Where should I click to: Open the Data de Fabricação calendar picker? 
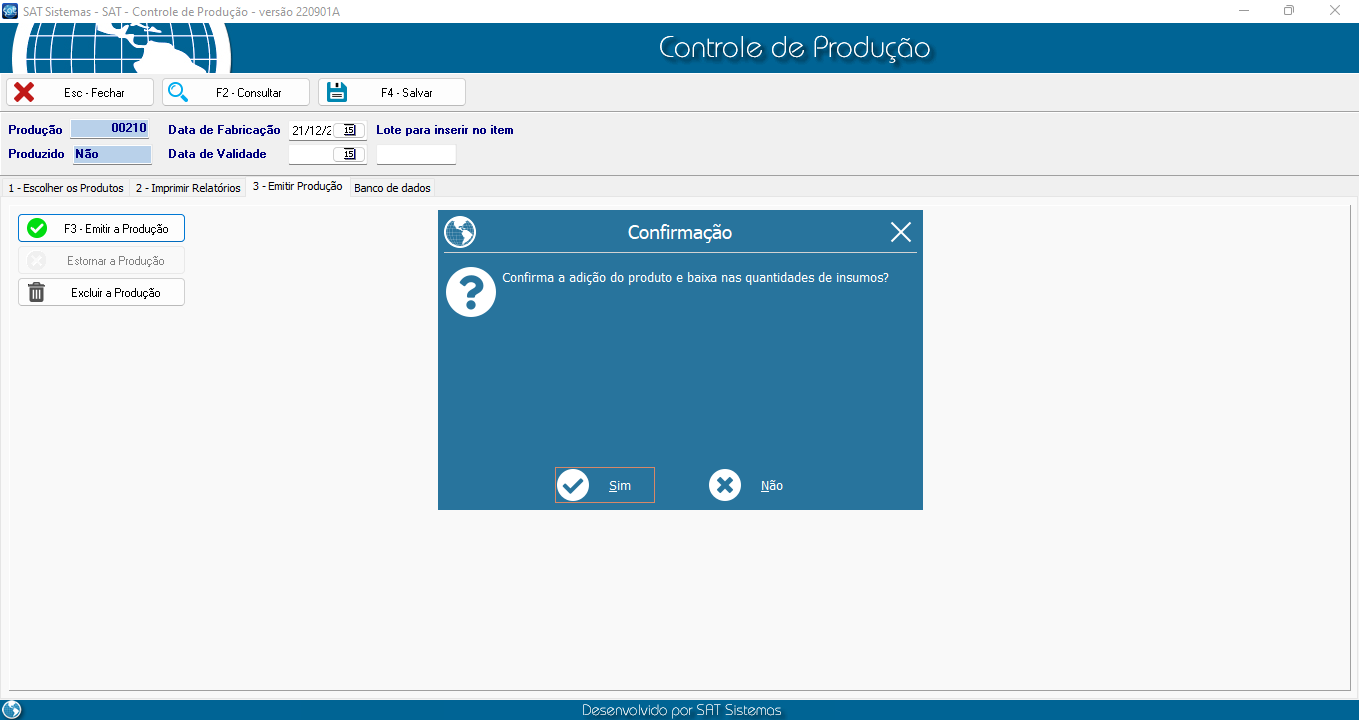pos(349,130)
